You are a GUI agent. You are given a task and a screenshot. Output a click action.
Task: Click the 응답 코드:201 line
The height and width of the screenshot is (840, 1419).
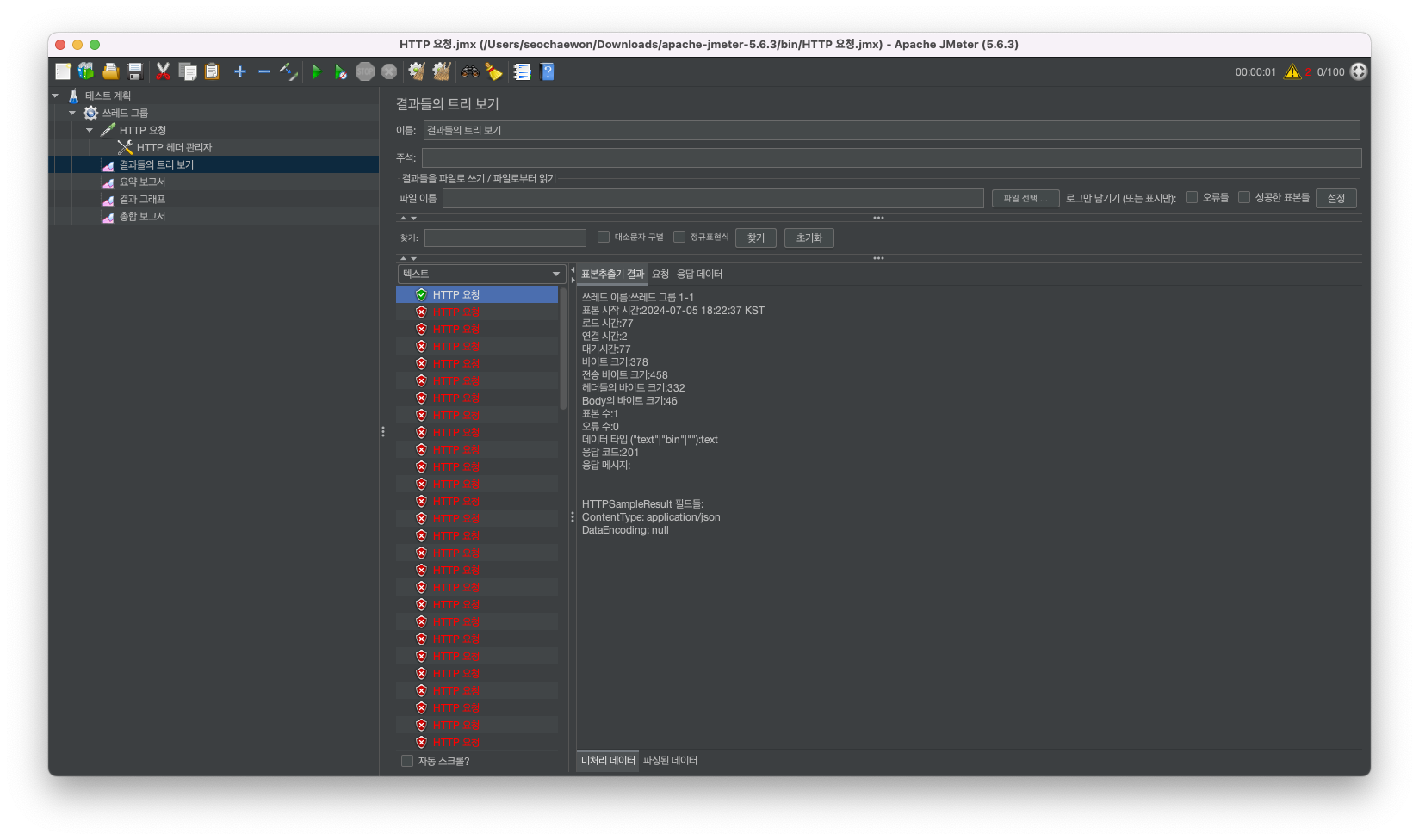click(610, 453)
